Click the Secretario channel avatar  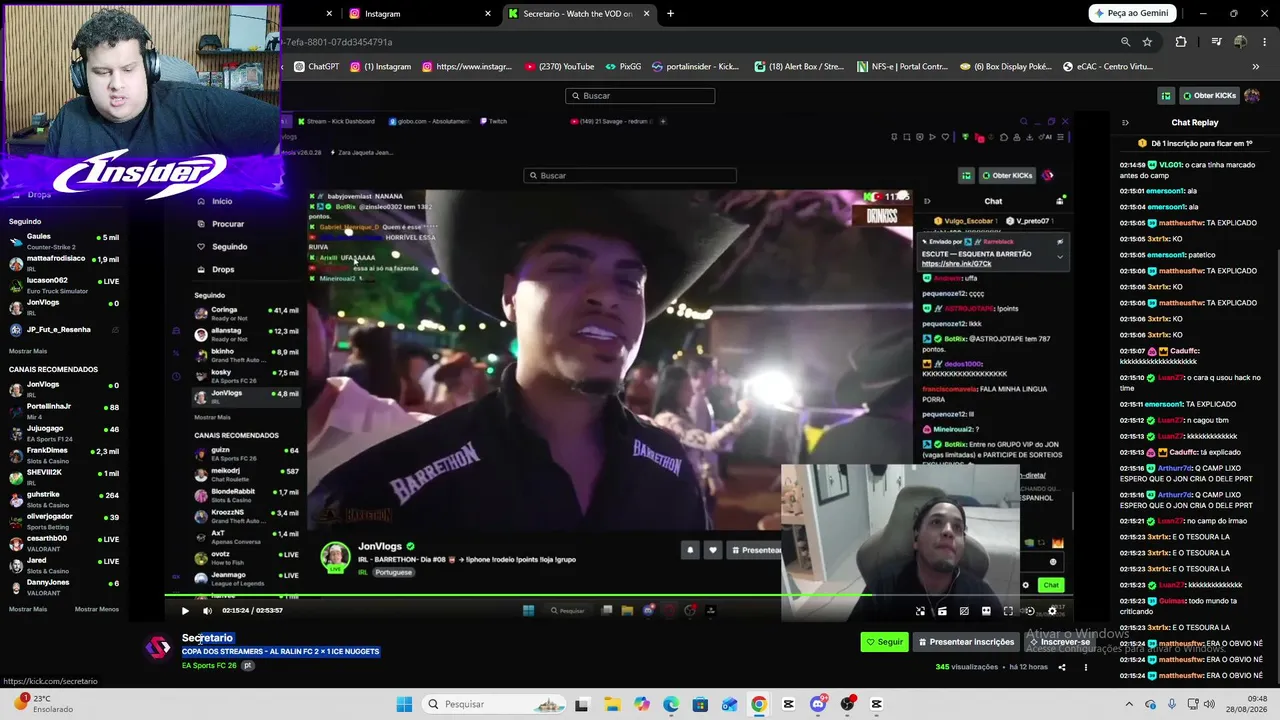158,648
